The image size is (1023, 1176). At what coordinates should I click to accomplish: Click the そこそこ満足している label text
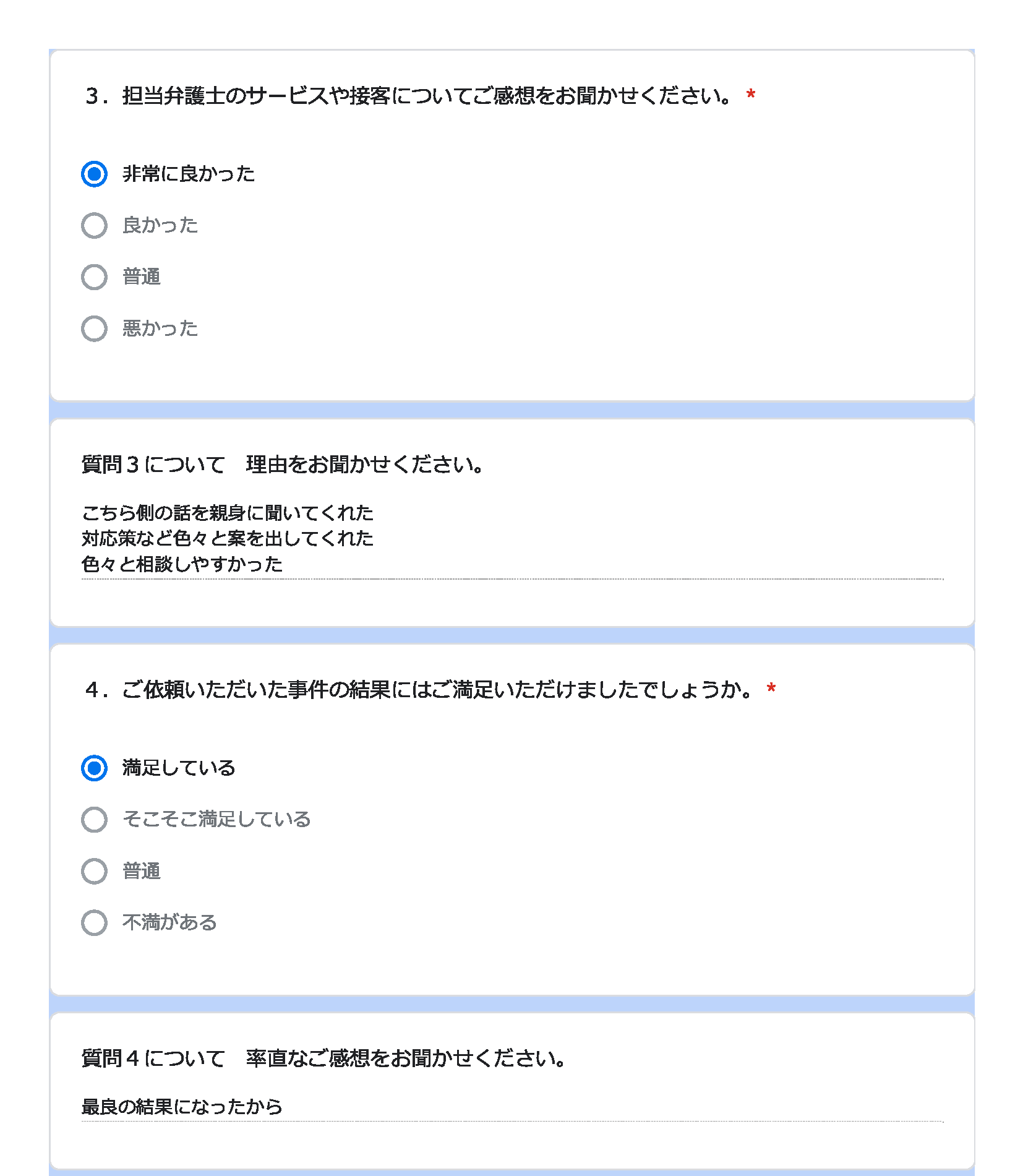click(x=216, y=820)
